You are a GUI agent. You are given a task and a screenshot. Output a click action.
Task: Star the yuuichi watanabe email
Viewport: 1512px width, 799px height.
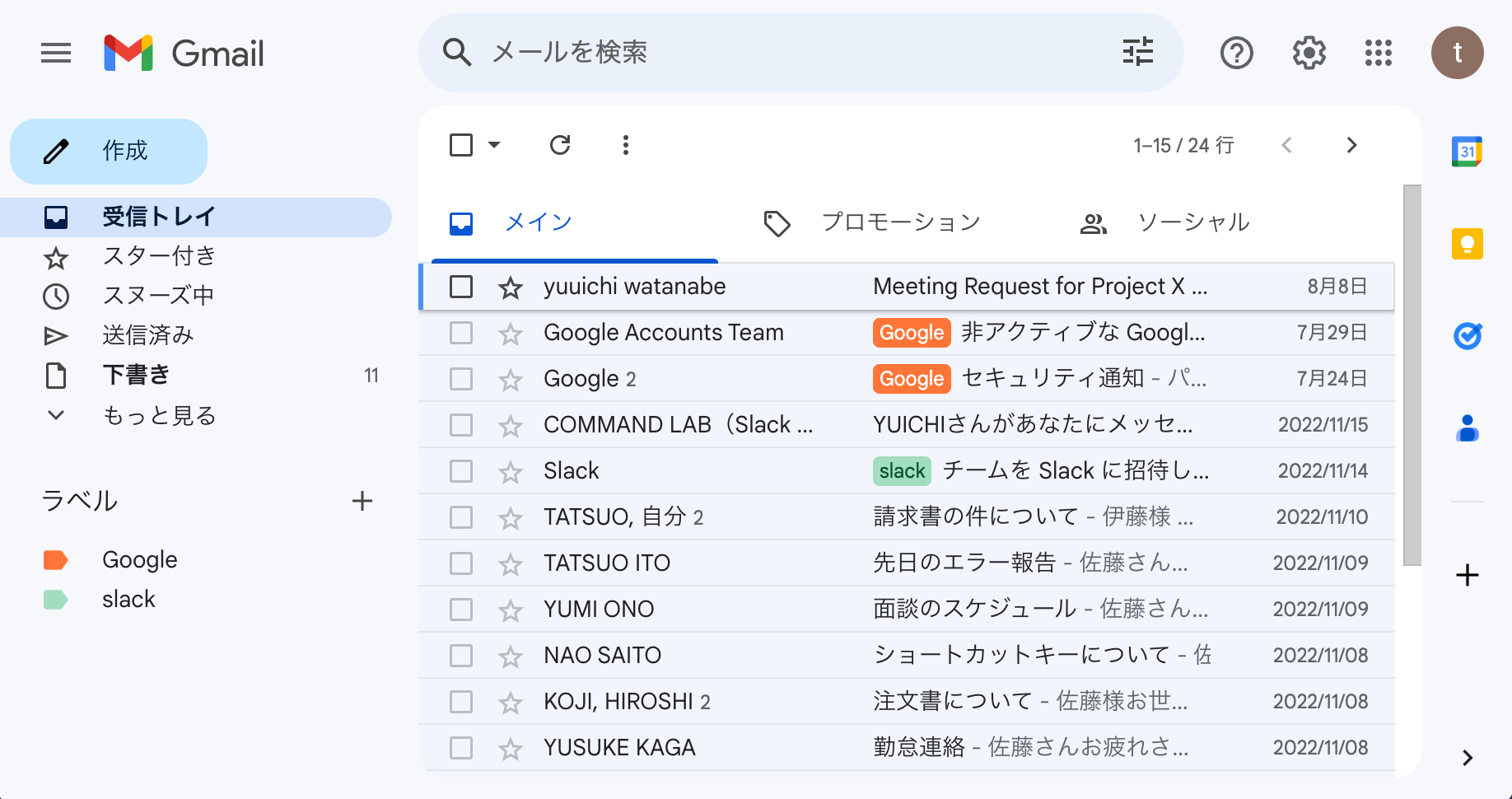point(511,287)
